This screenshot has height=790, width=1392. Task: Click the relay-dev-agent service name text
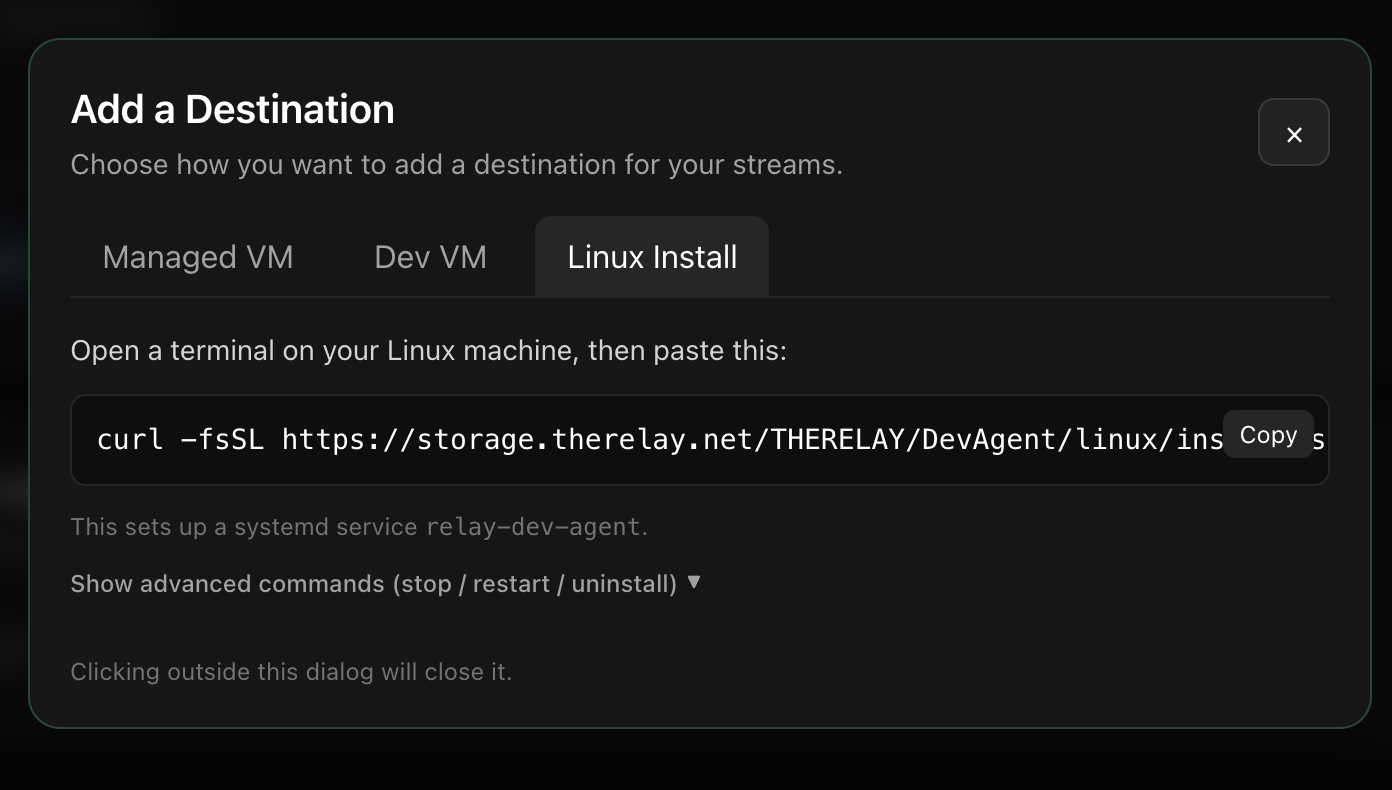pos(537,526)
